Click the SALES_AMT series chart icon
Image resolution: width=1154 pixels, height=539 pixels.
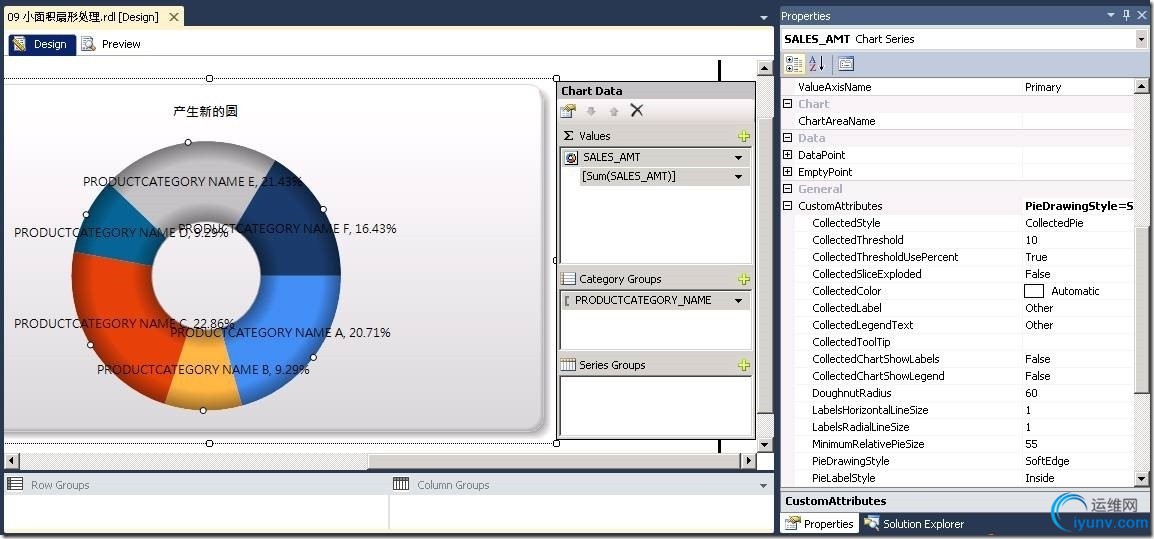coord(571,158)
